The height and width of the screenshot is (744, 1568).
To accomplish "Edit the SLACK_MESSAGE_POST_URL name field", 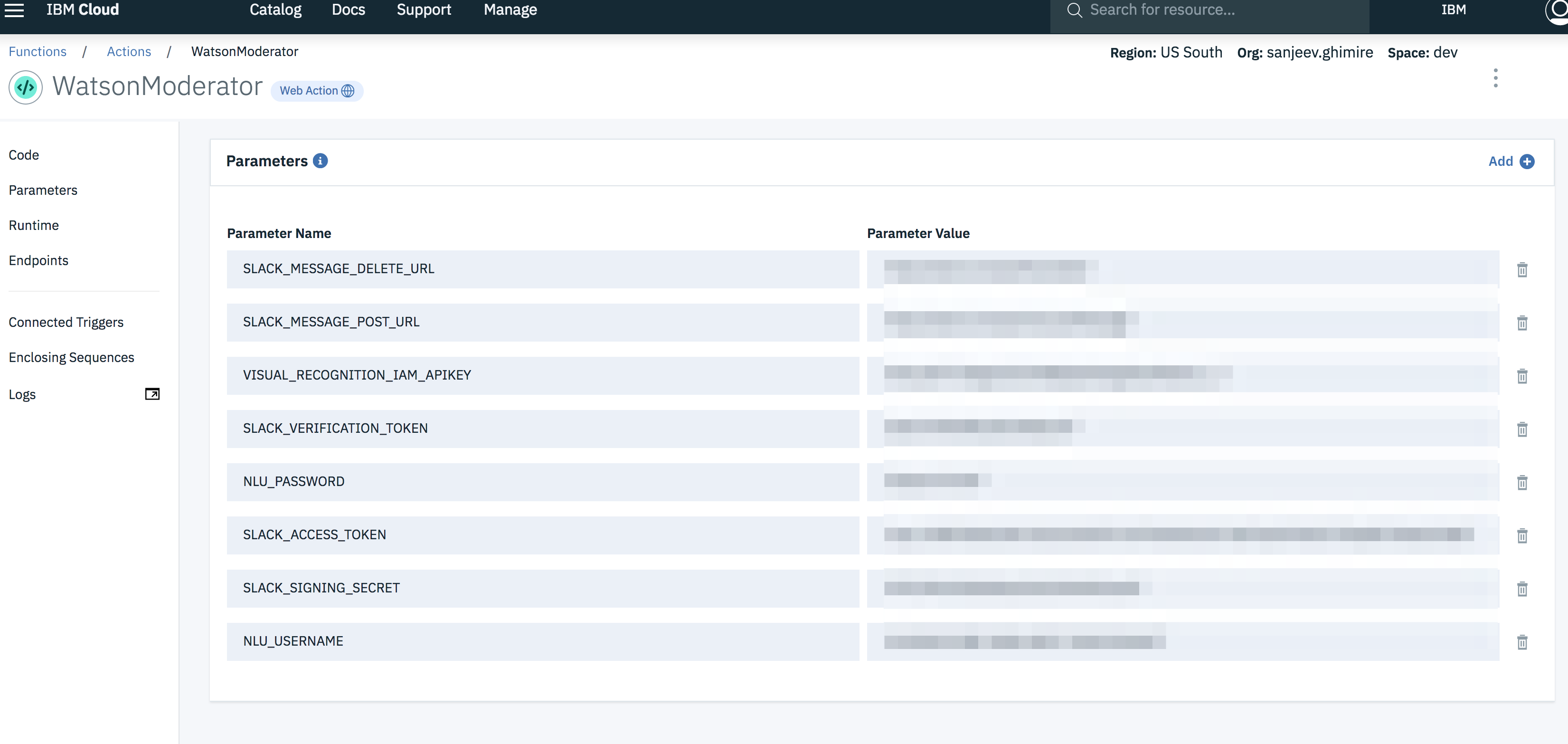I will (x=543, y=322).
